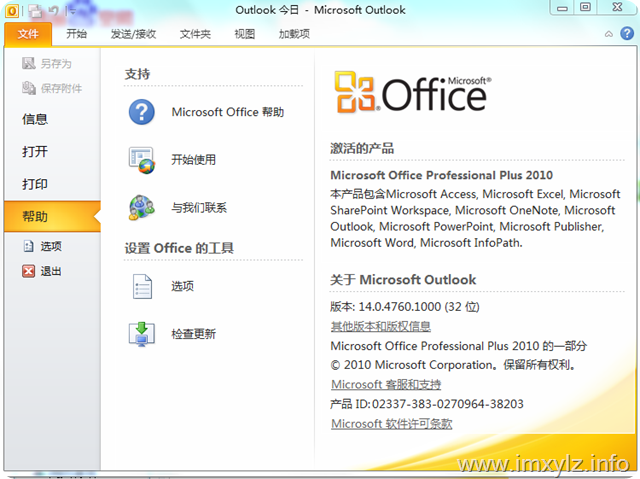Open the 开始使用 label
The width and height of the screenshot is (640, 479).
(193, 160)
